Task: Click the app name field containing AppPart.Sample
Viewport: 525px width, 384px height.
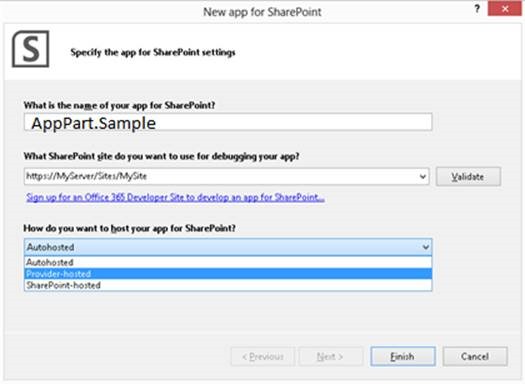Action: (x=228, y=122)
